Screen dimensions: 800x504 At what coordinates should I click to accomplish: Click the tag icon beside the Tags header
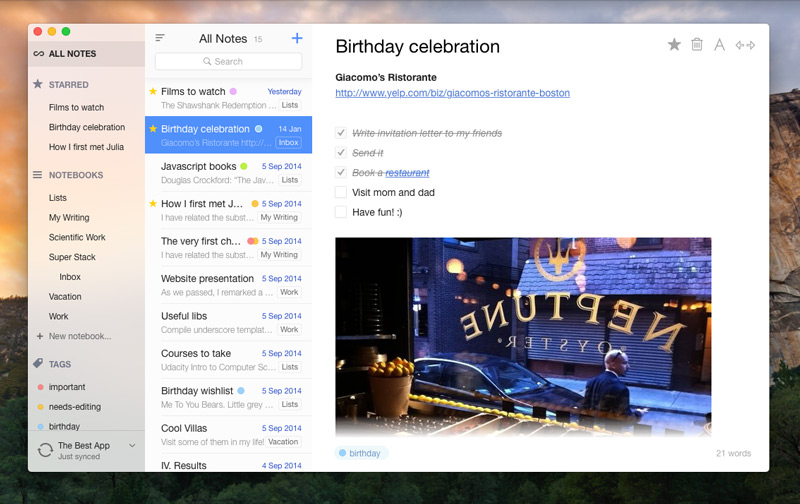(x=38, y=364)
